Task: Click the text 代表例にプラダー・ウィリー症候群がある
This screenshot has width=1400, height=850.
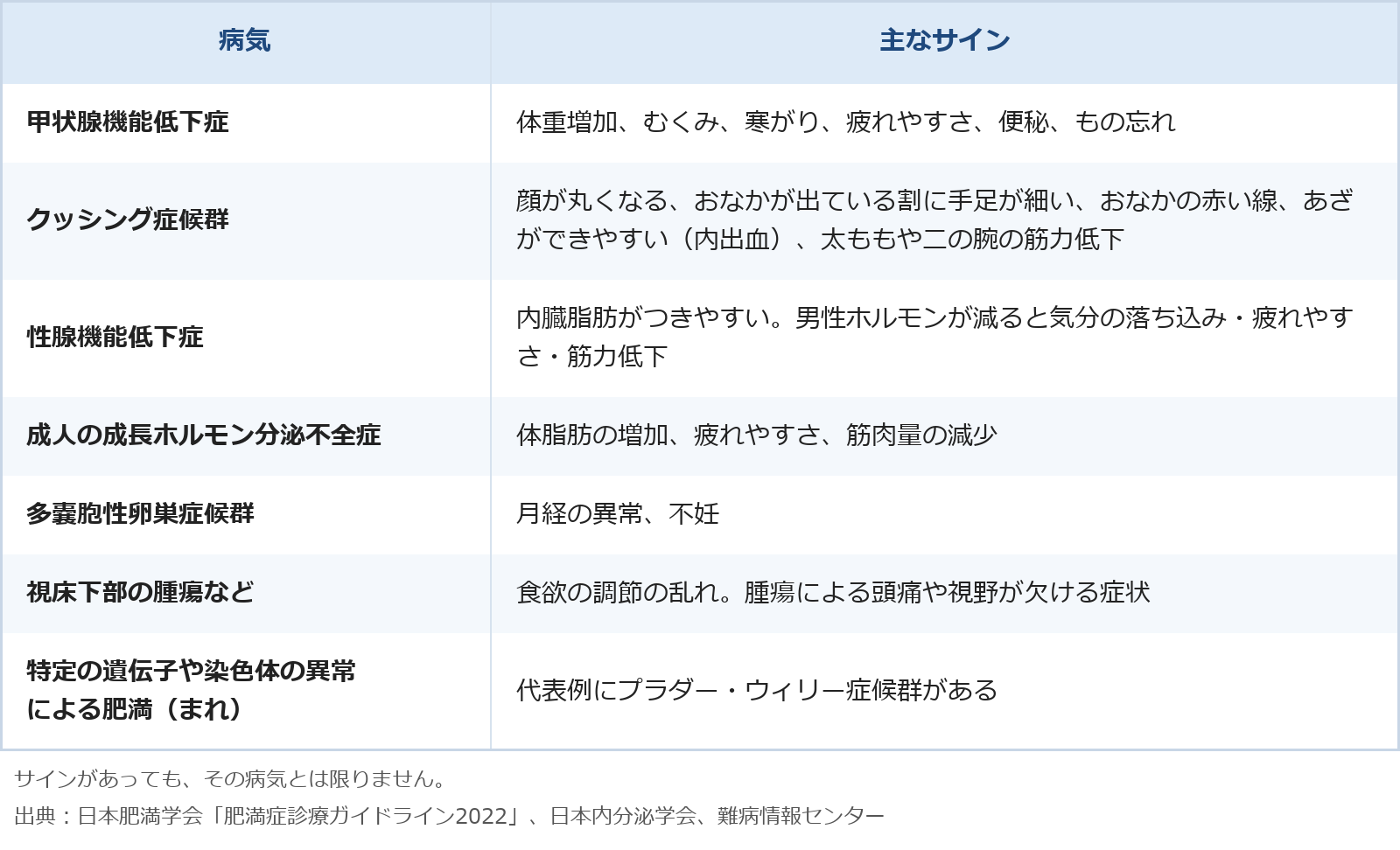Action: point(757,691)
